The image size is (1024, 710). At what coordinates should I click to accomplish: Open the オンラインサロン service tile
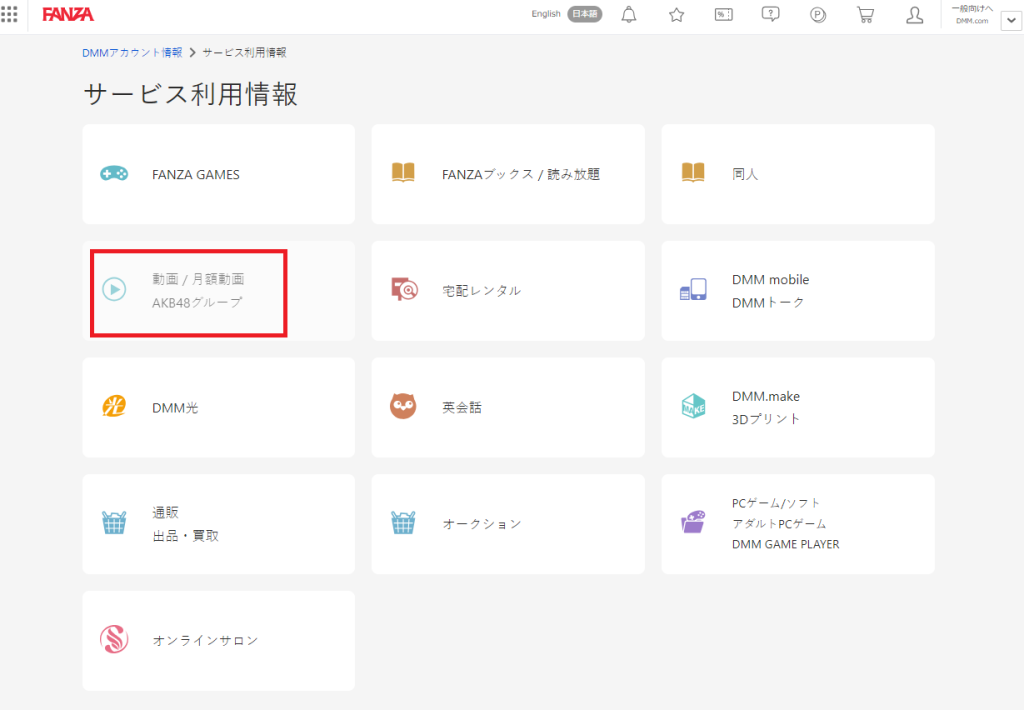tap(218, 640)
